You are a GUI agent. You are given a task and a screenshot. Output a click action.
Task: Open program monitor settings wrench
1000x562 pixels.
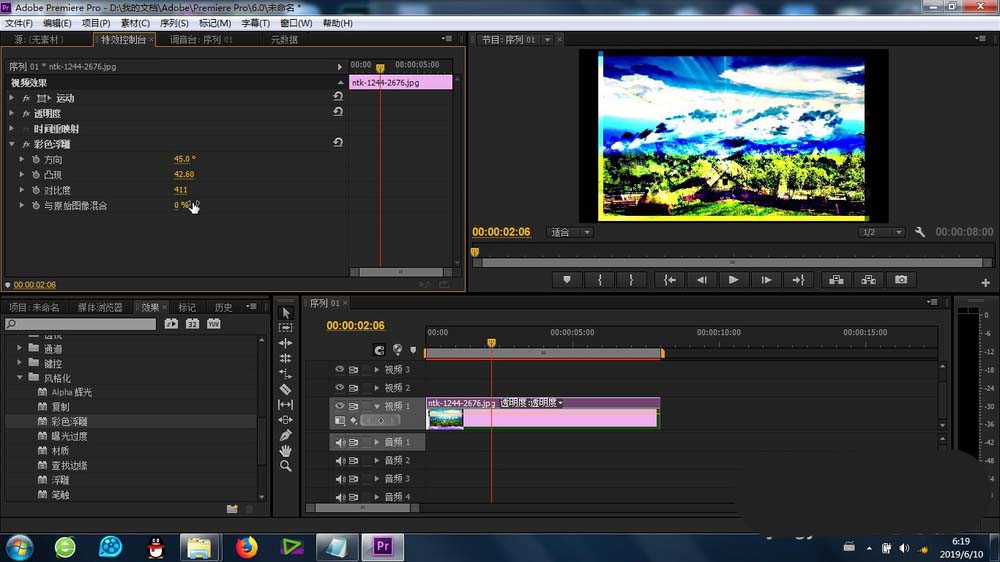point(920,232)
